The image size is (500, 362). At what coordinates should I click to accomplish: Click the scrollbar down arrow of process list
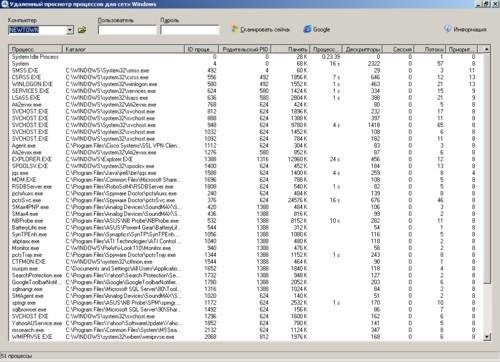[487, 337]
